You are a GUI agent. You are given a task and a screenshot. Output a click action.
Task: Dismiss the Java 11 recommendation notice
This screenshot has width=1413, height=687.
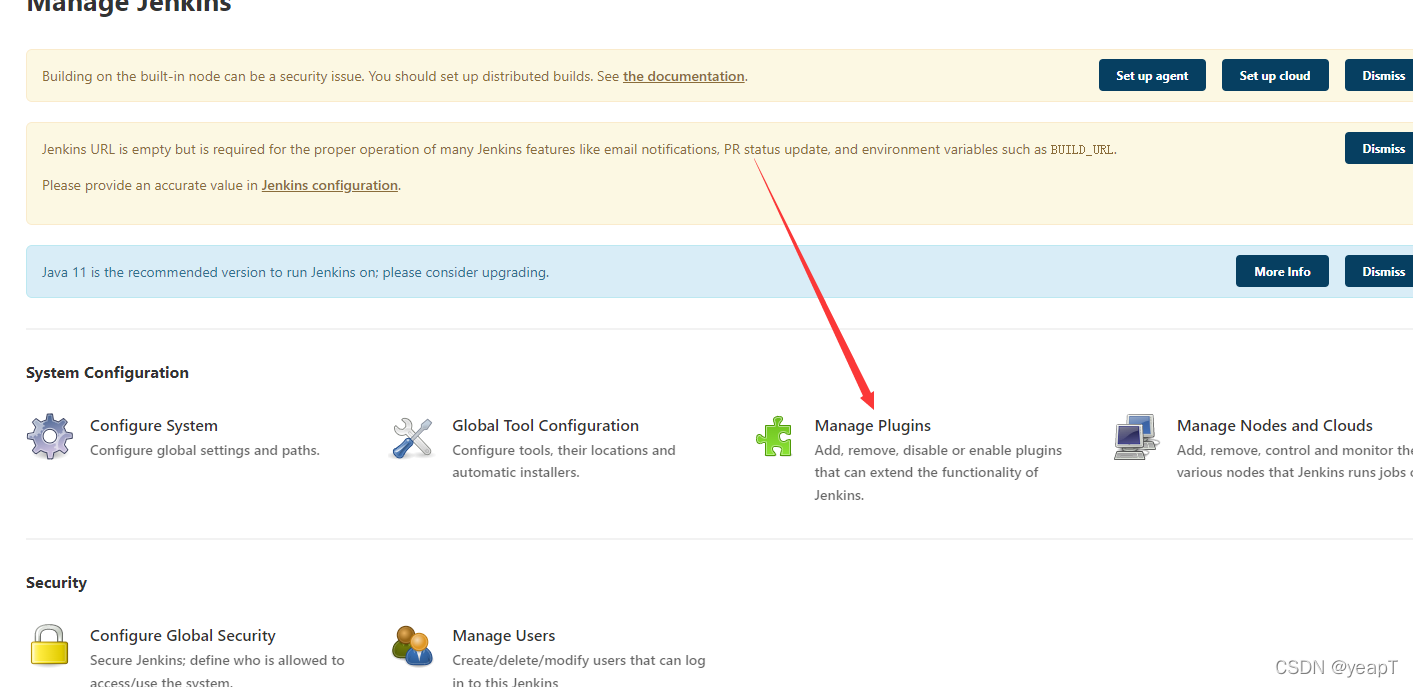click(x=1383, y=271)
